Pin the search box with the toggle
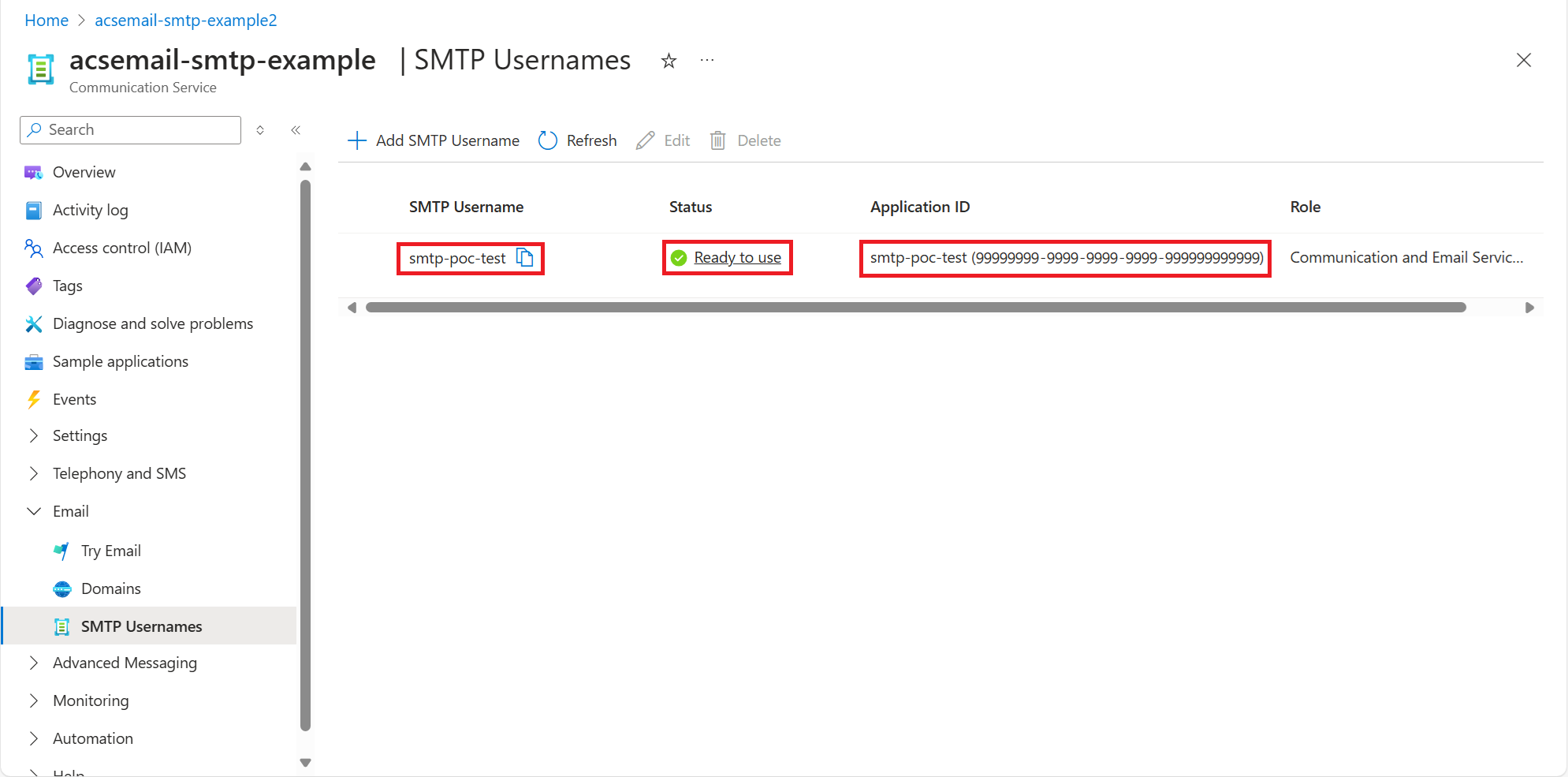The image size is (1568, 777). (x=260, y=129)
